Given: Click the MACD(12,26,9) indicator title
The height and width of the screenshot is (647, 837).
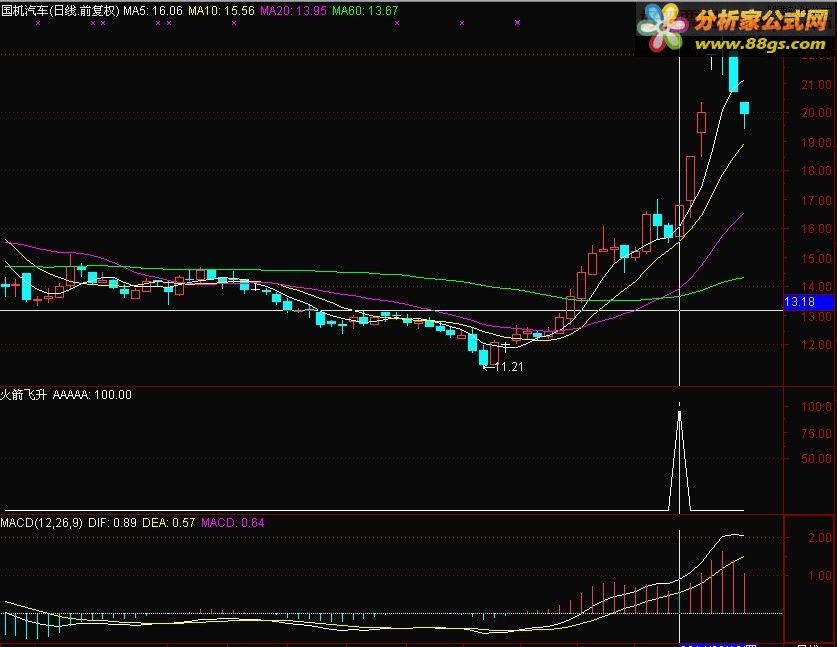Looking at the screenshot, I should click(x=42, y=523).
